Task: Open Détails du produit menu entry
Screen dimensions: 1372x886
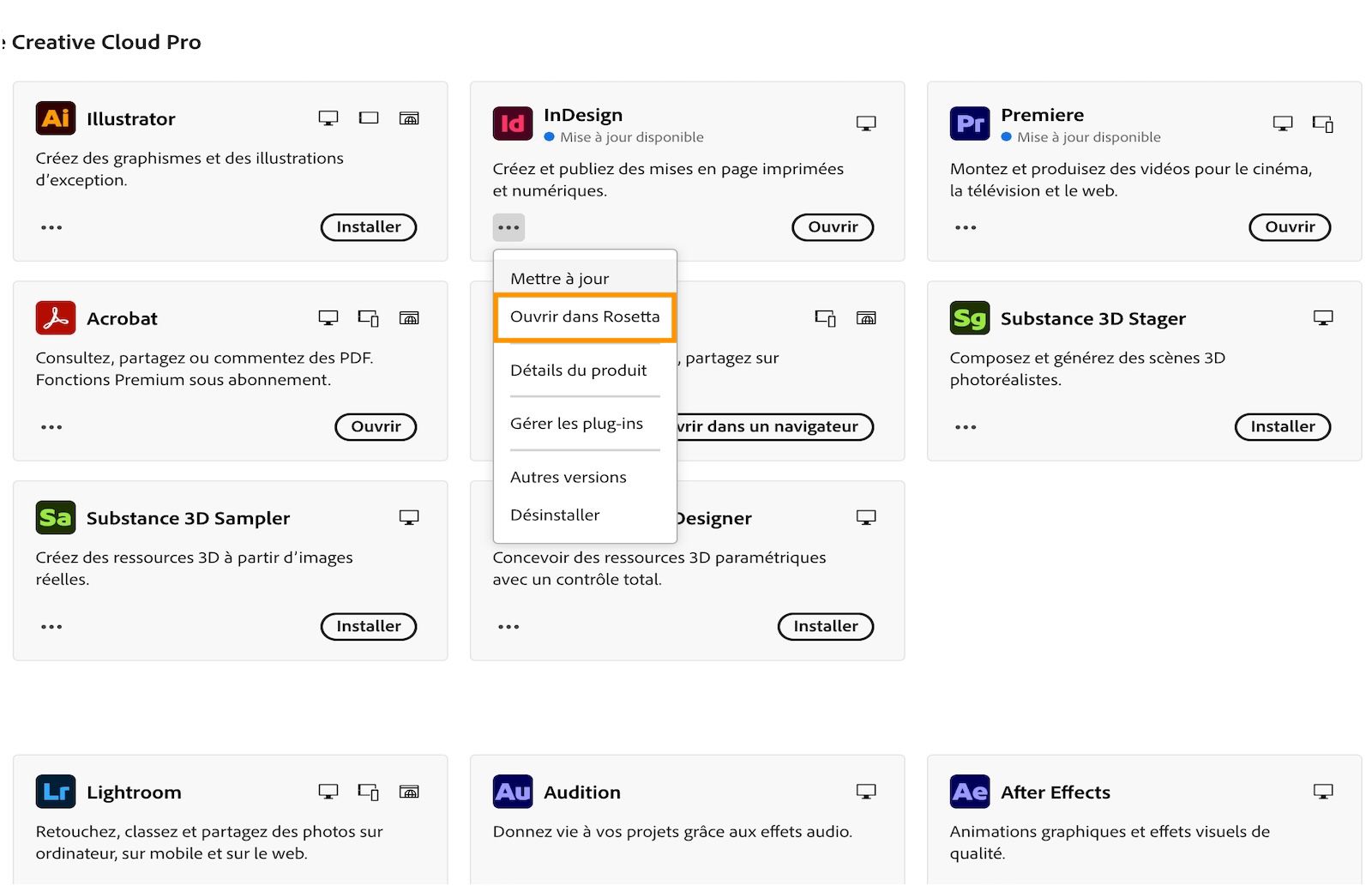Action: tap(585, 371)
